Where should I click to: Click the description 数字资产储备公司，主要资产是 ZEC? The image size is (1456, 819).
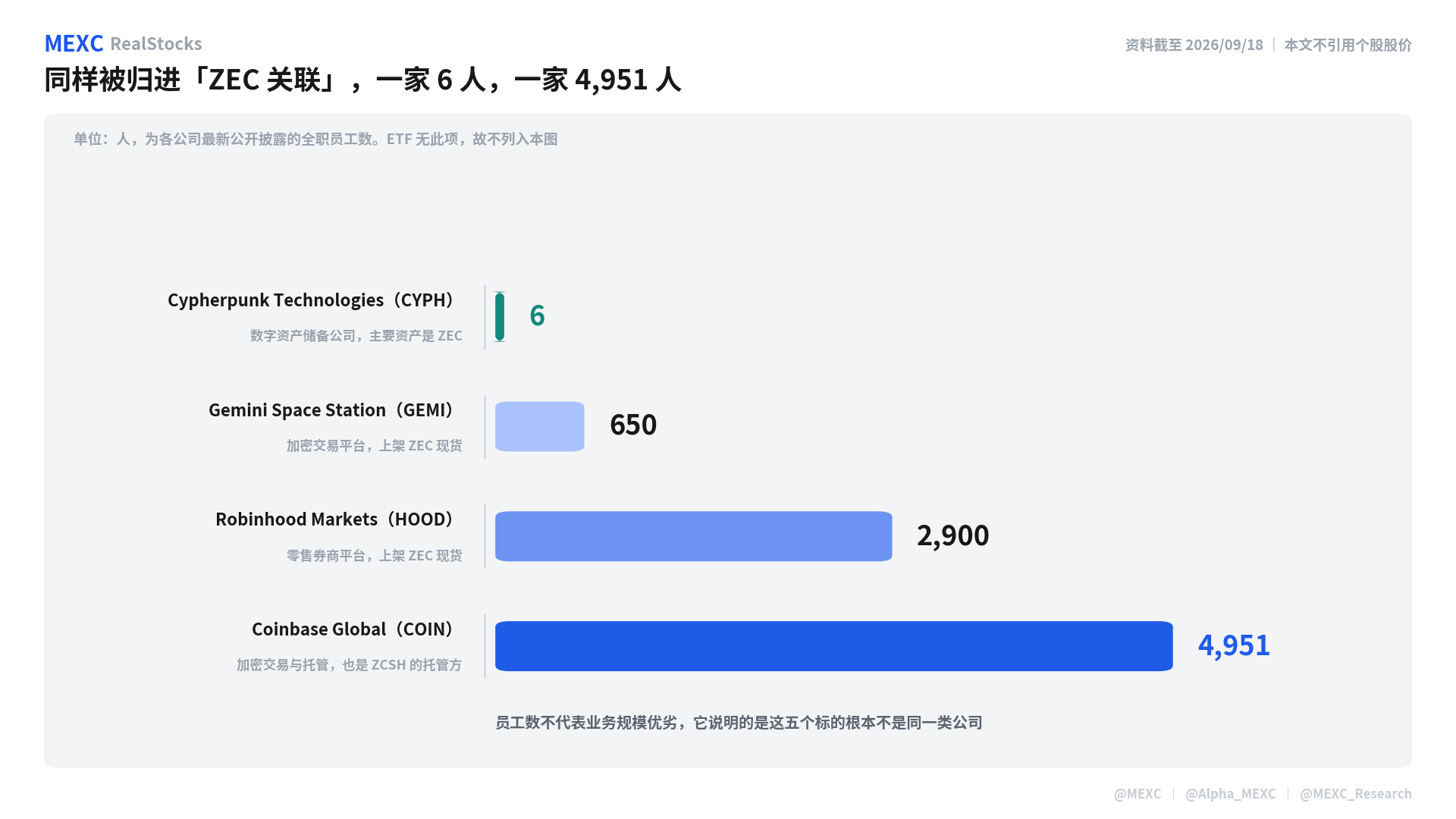click(x=356, y=335)
